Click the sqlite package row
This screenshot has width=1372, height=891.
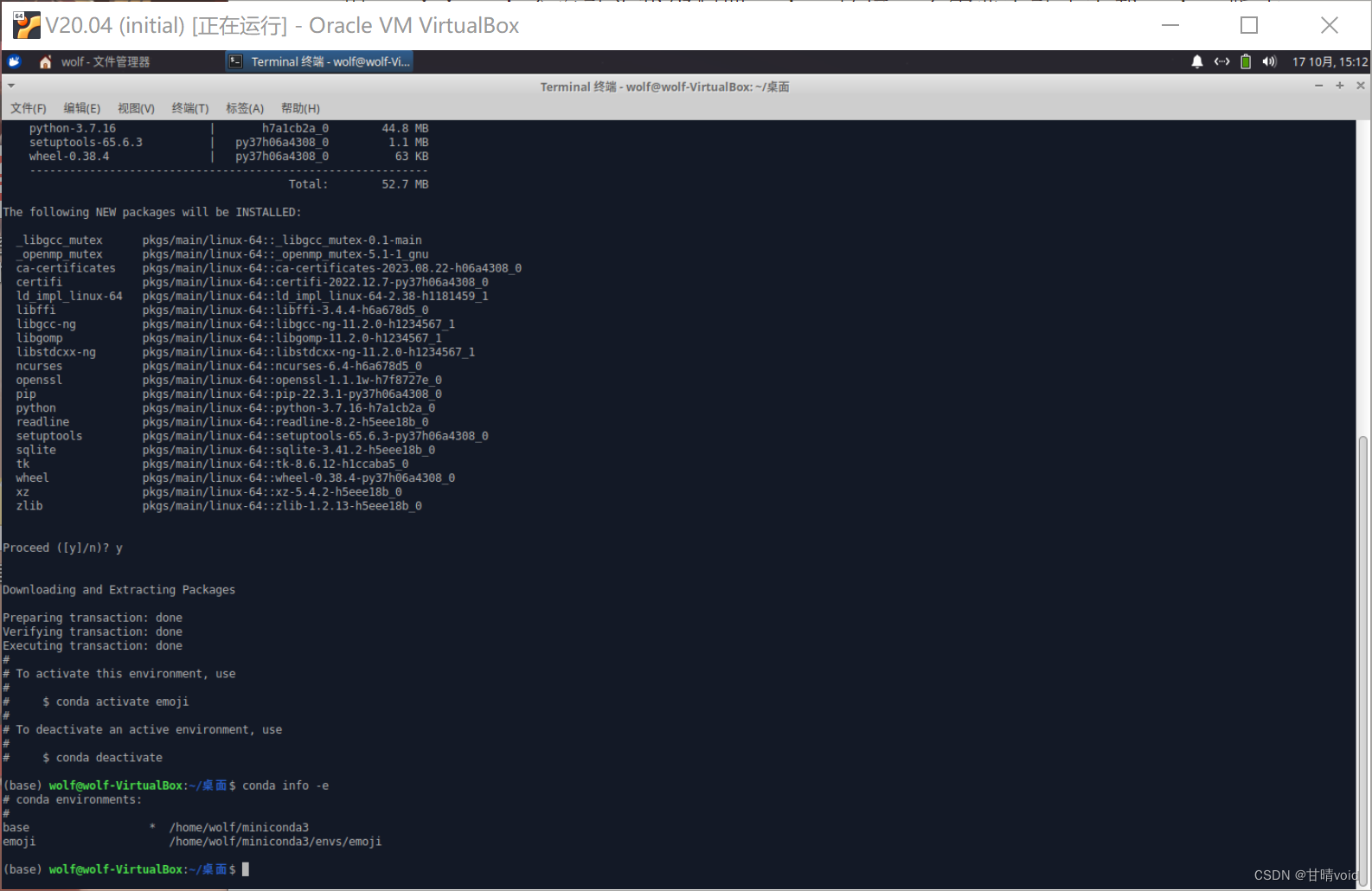[x=225, y=450]
